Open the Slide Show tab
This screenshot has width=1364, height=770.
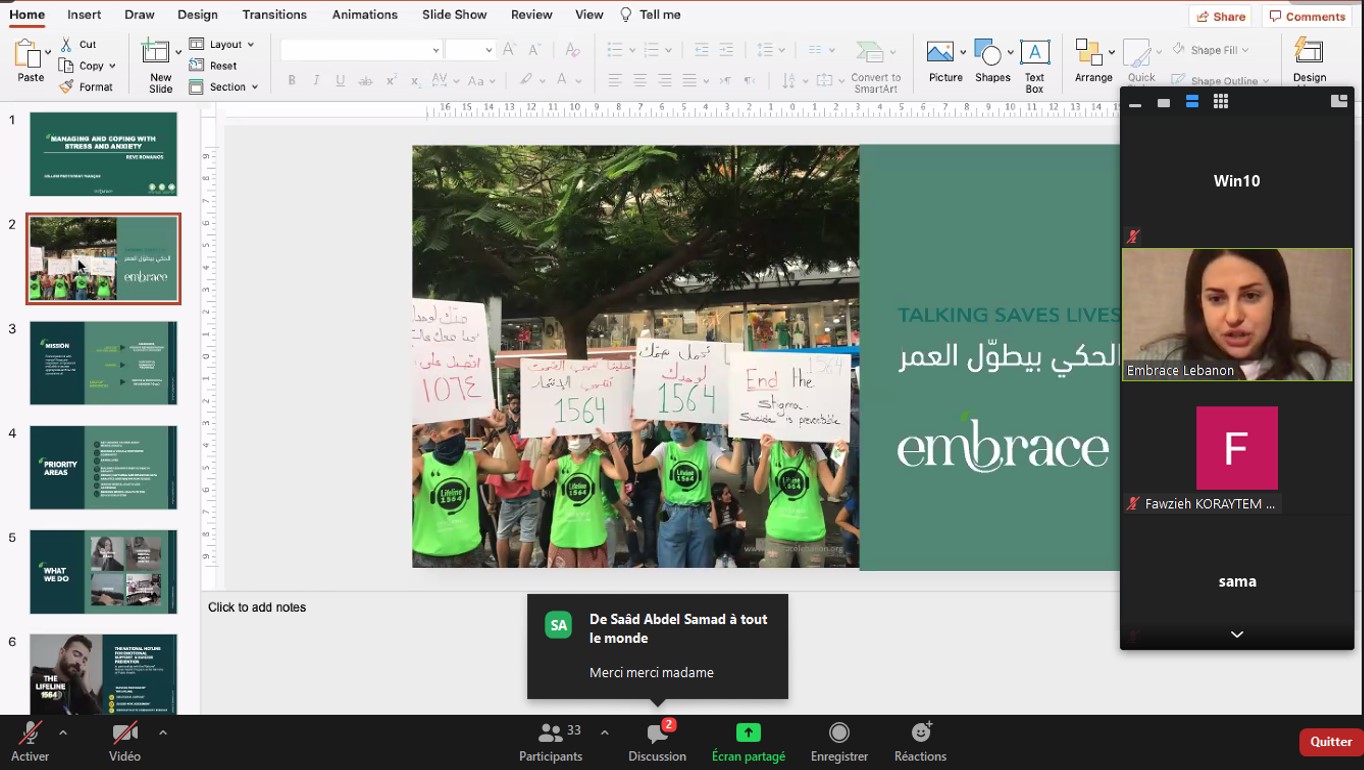454,15
